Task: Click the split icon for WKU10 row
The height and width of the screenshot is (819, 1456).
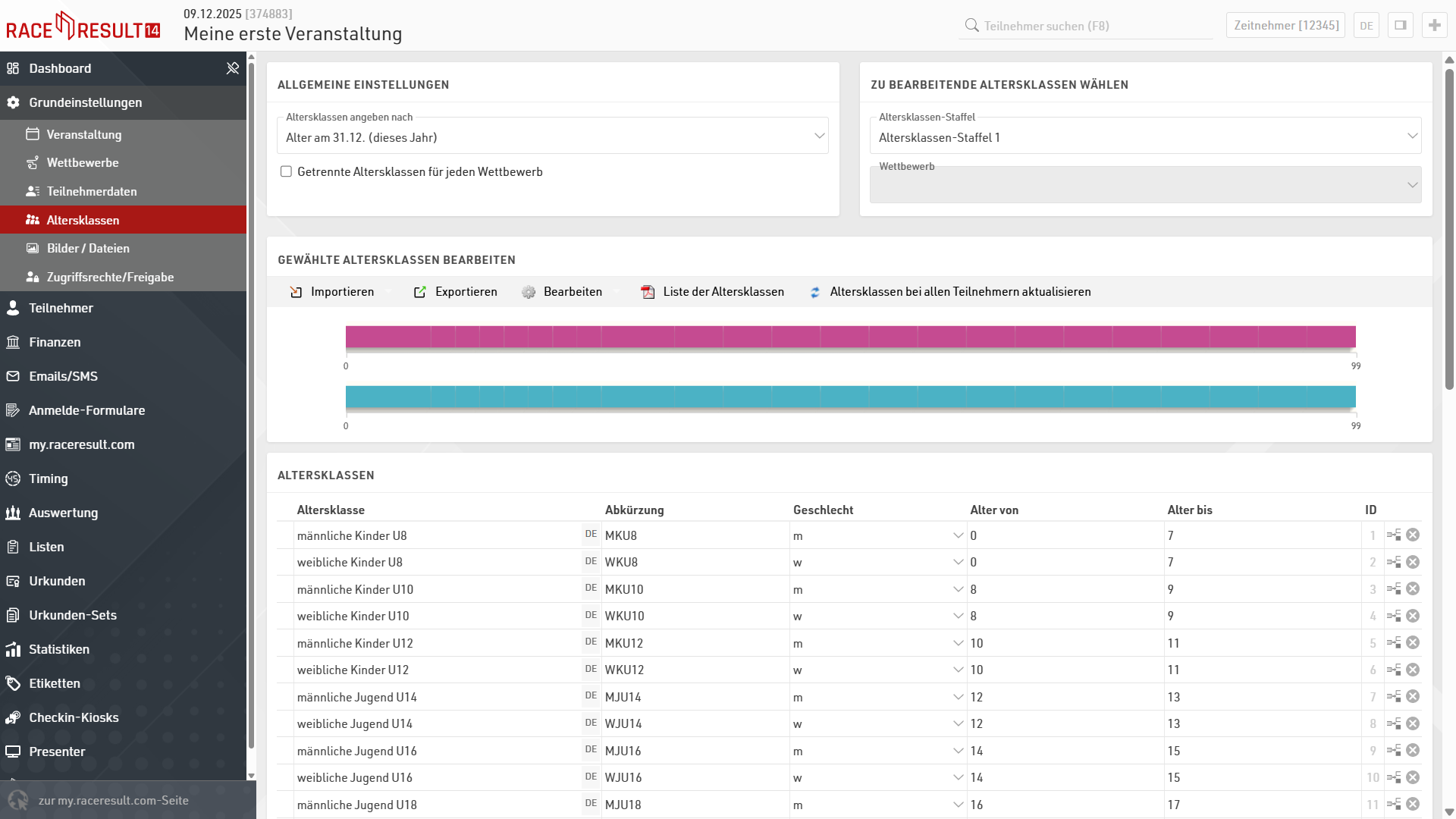Action: tap(1394, 616)
